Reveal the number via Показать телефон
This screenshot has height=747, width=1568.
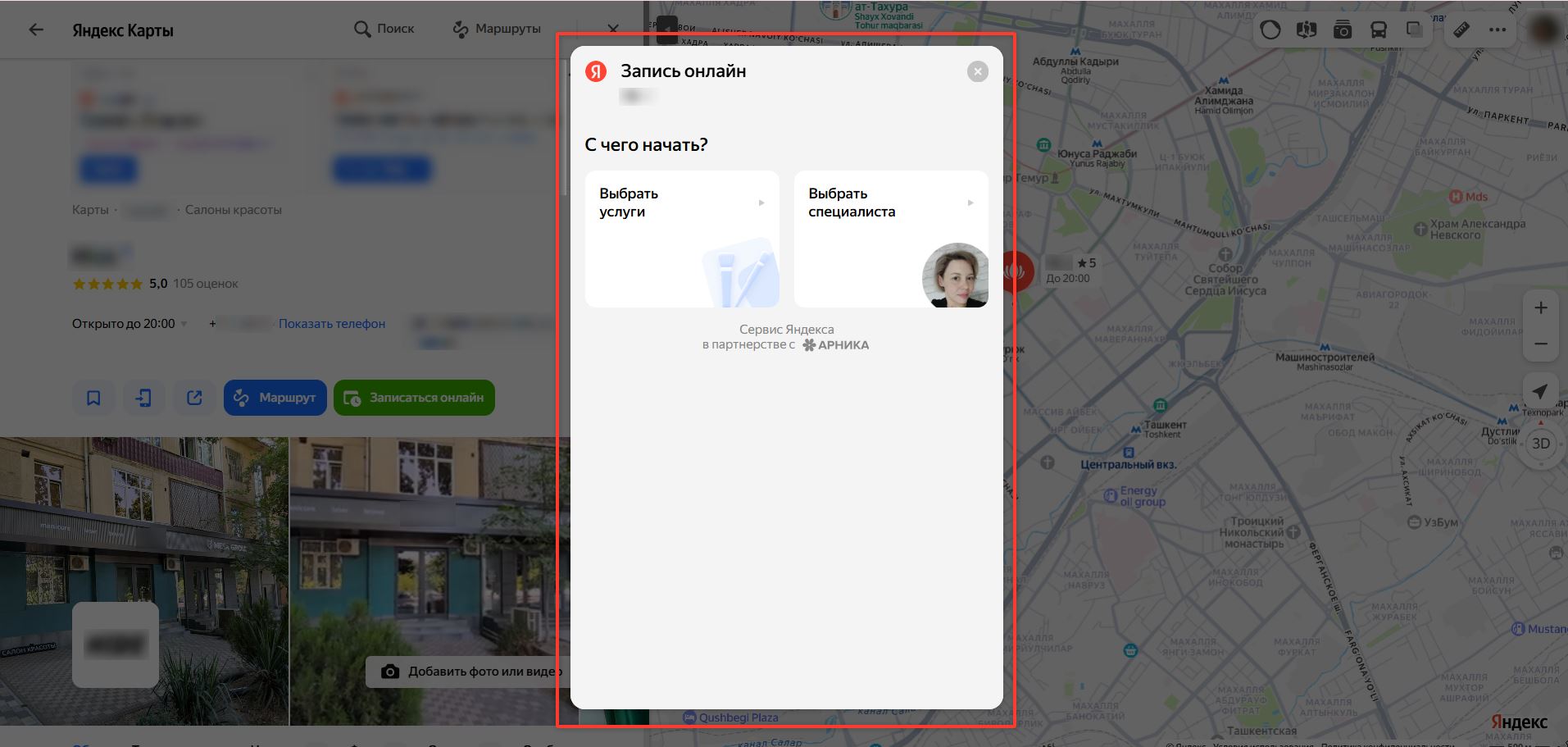click(332, 324)
